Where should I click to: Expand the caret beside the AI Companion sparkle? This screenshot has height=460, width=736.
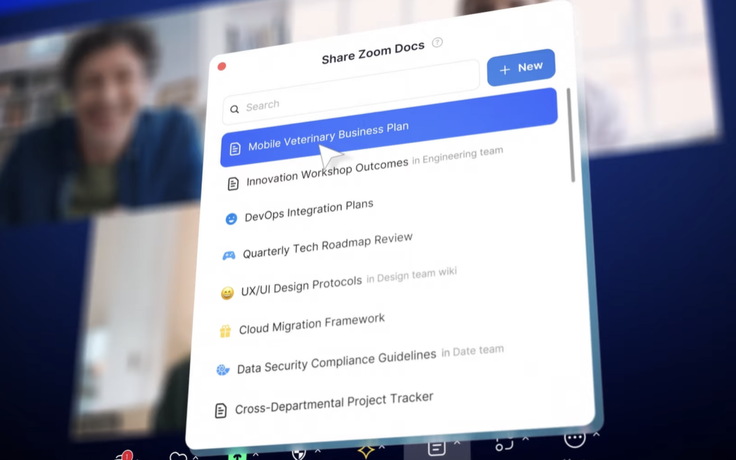tap(382, 447)
